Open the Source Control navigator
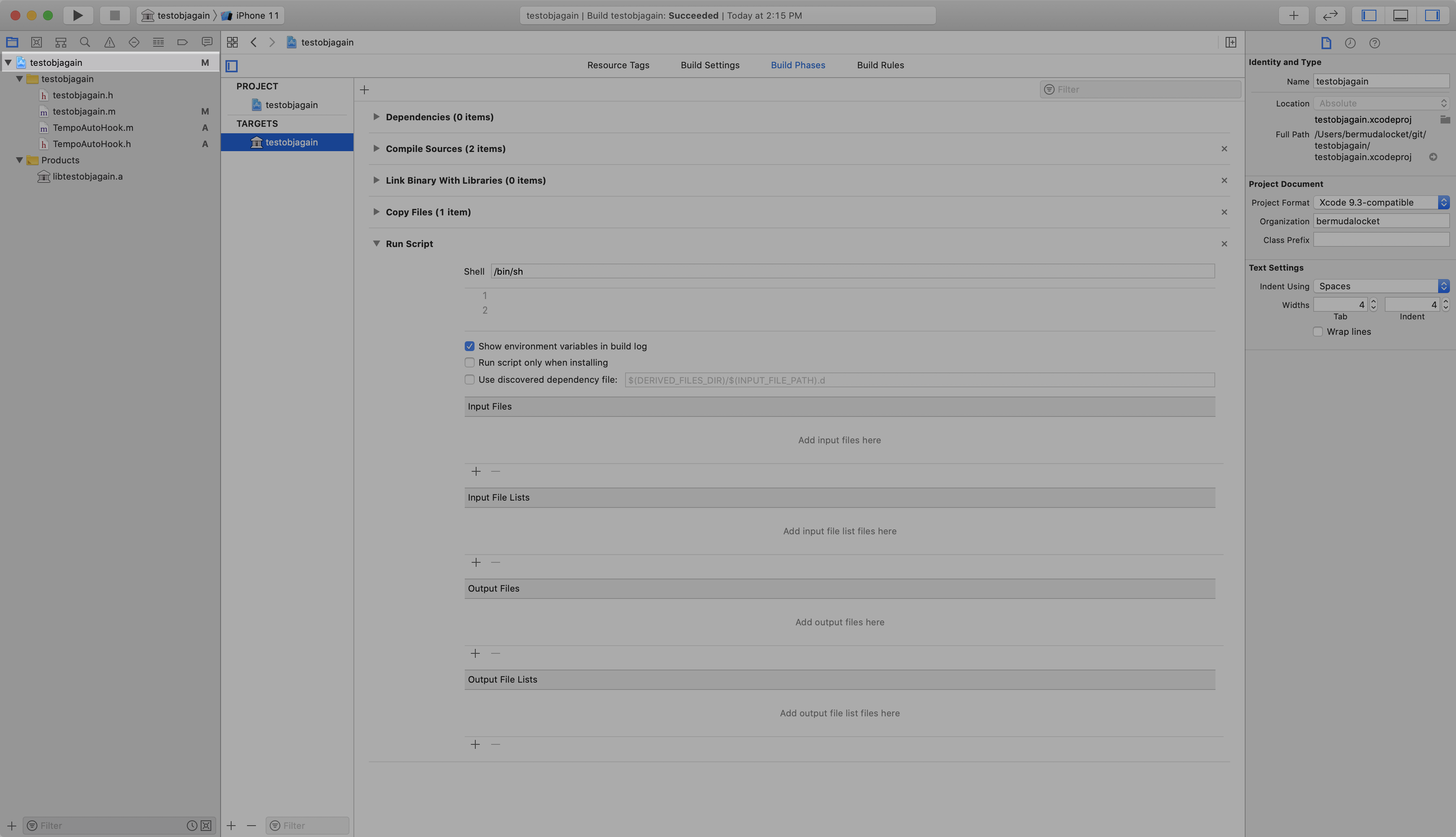 point(36,42)
